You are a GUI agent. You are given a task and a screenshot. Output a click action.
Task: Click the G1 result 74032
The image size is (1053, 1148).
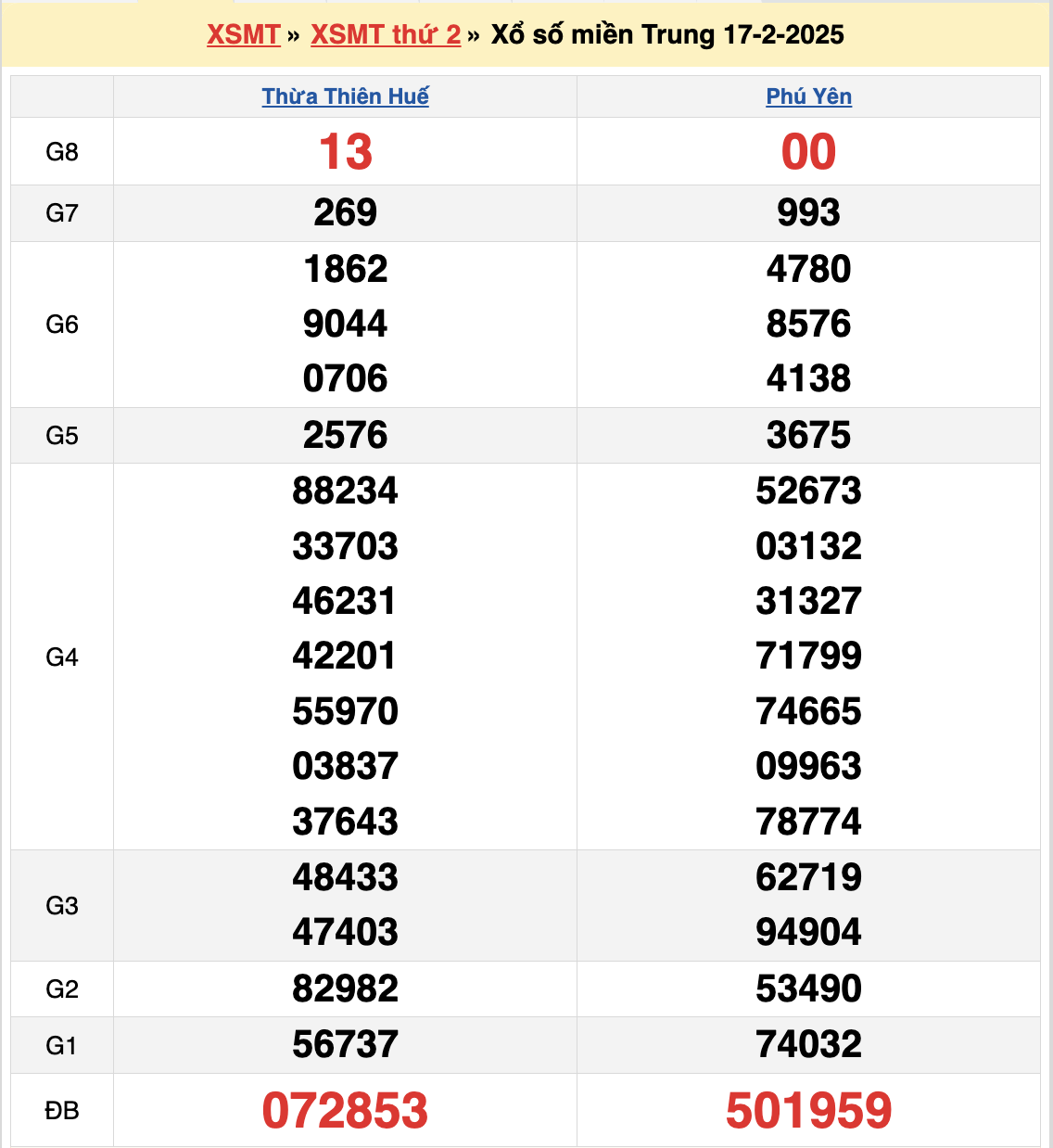tap(808, 1045)
